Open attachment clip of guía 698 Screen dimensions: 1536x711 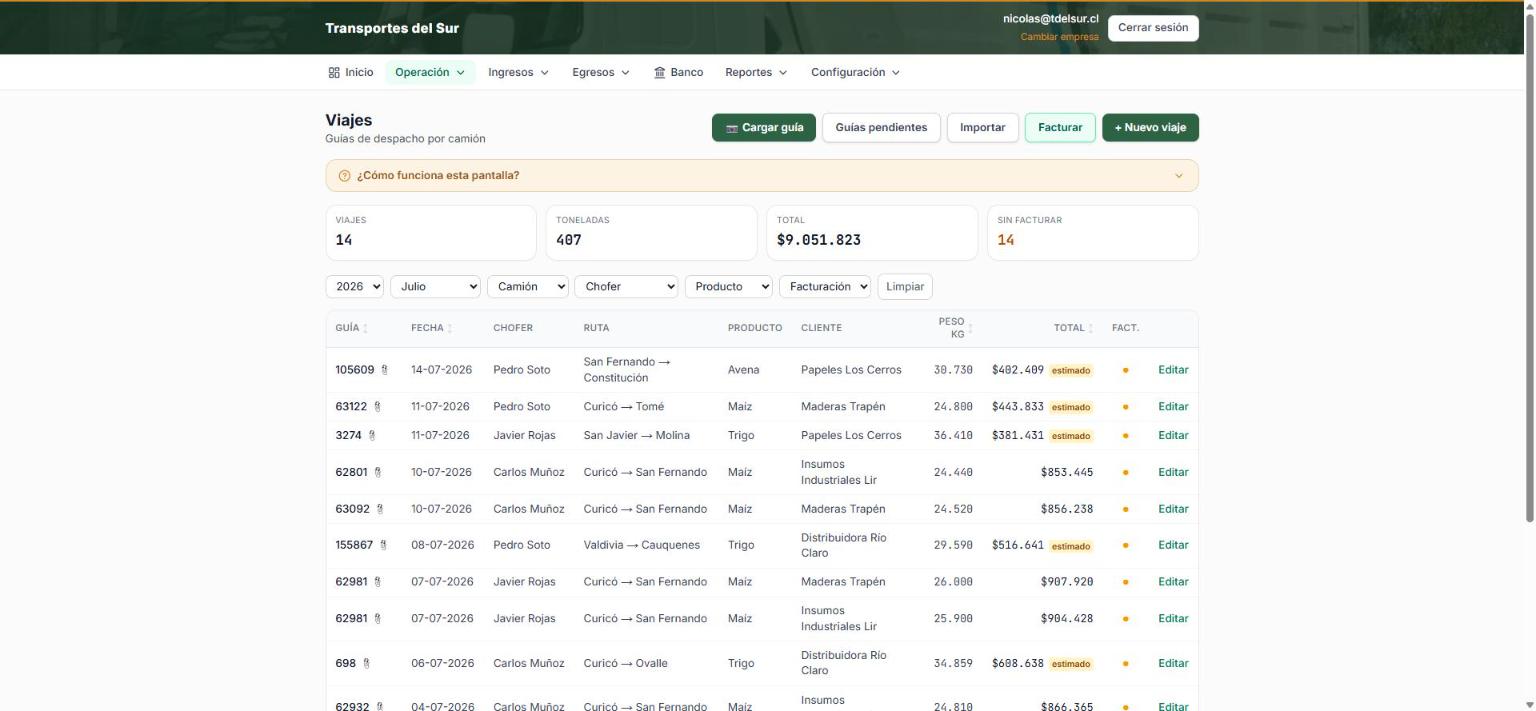[366, 664]
